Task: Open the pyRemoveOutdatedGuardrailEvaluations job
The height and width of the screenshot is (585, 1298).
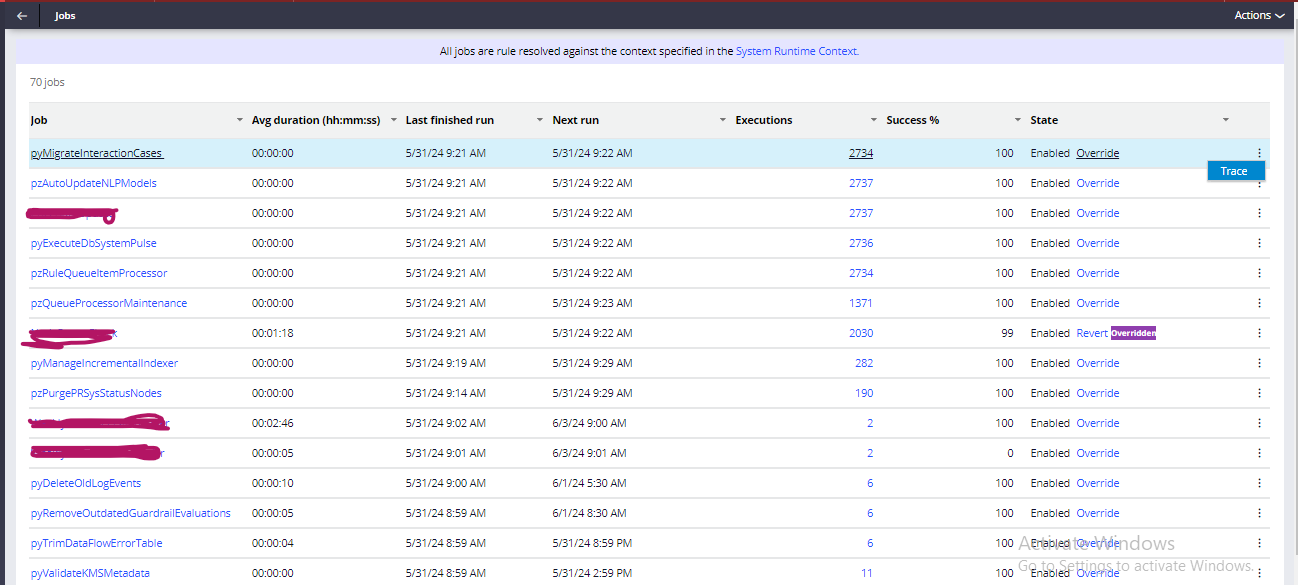Action: [130, 513]
